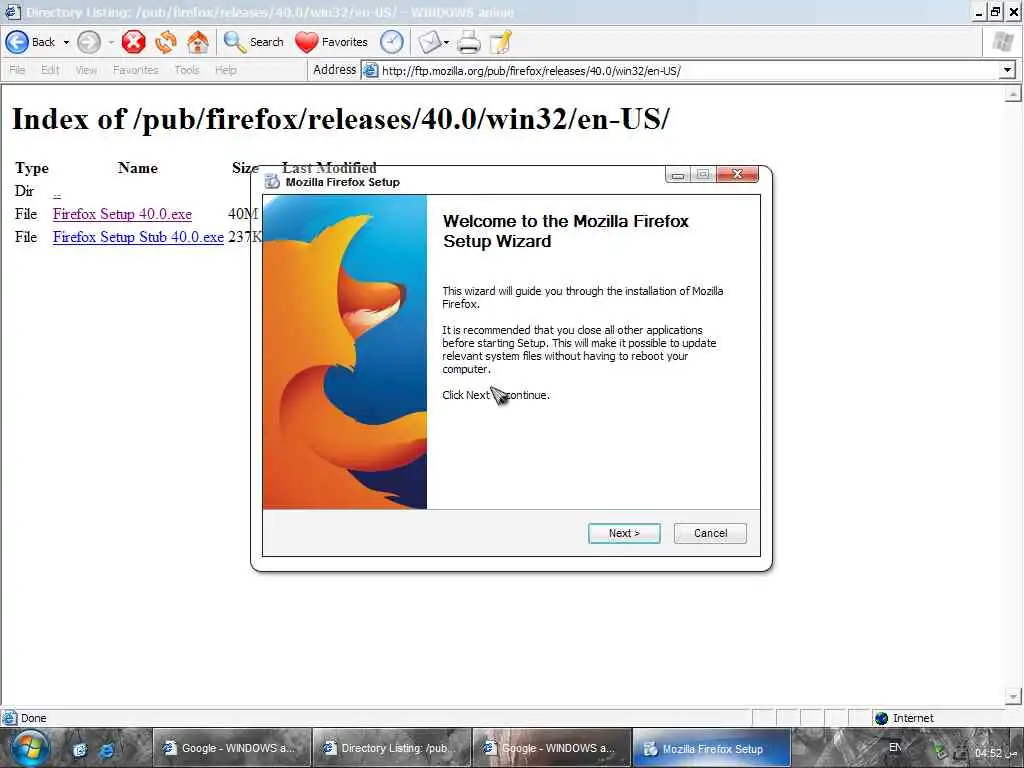This screenshot has height=768, width=1024.
Task: Click the Edit notepad toolbar icon
Action: point(501,42)
